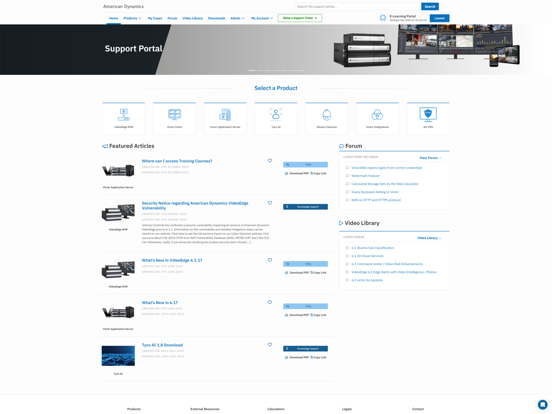Viewport: 552px width, 414px height.
Task: Click the Raise a Support Ticket button
Action: 300,18
